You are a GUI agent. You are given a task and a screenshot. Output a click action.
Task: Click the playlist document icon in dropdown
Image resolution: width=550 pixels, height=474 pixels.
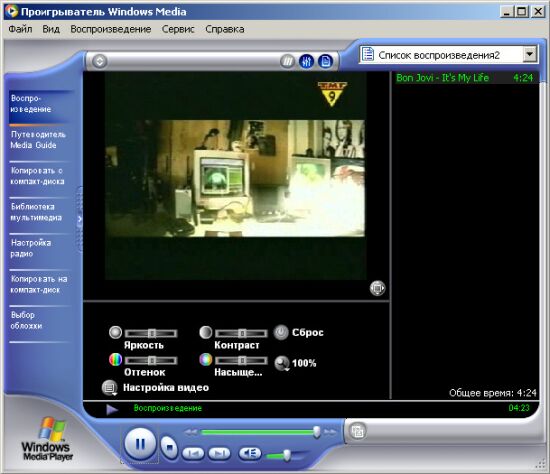click(367, 55)
